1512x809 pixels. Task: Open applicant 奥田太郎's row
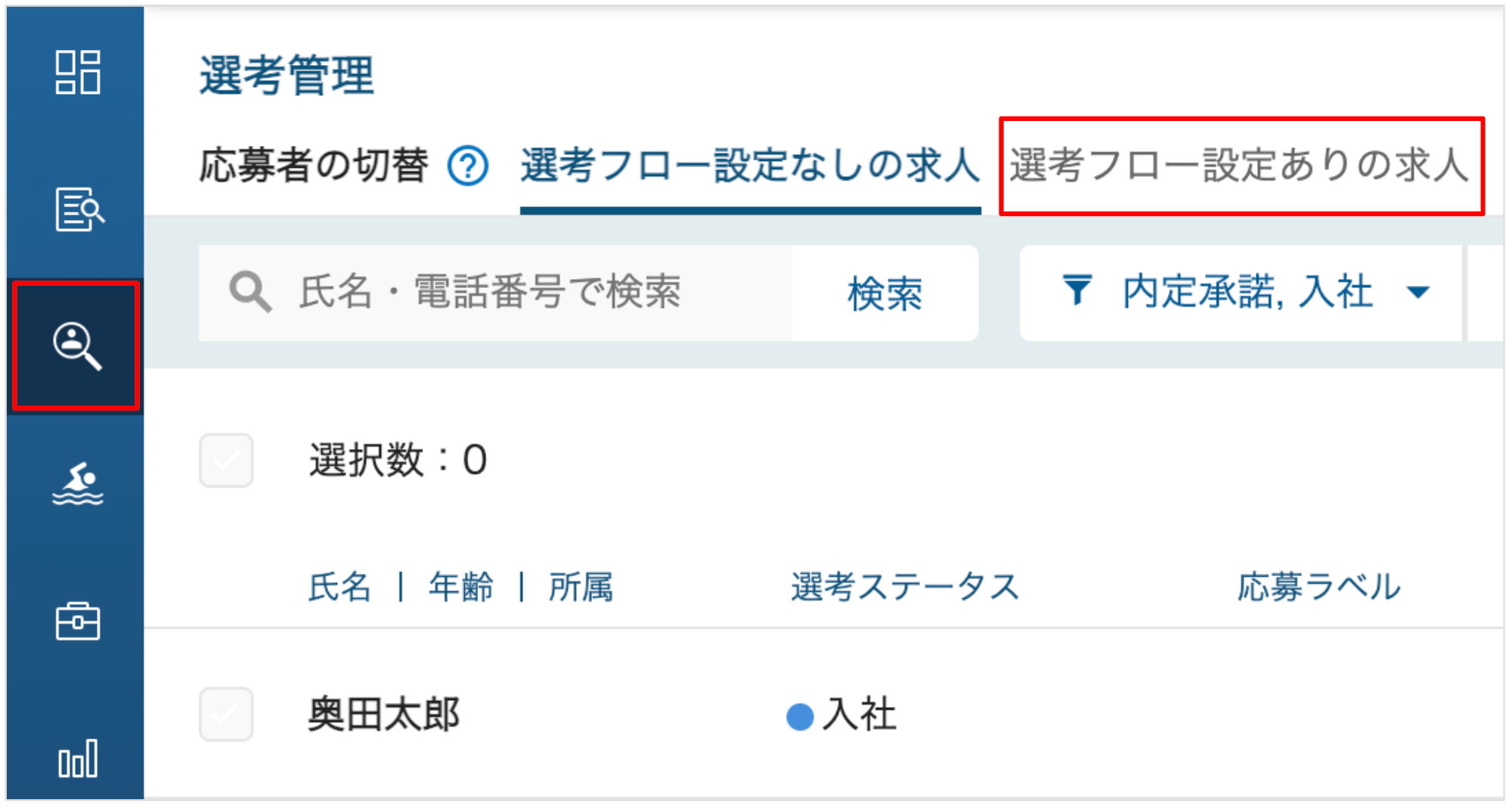[824, 714]
